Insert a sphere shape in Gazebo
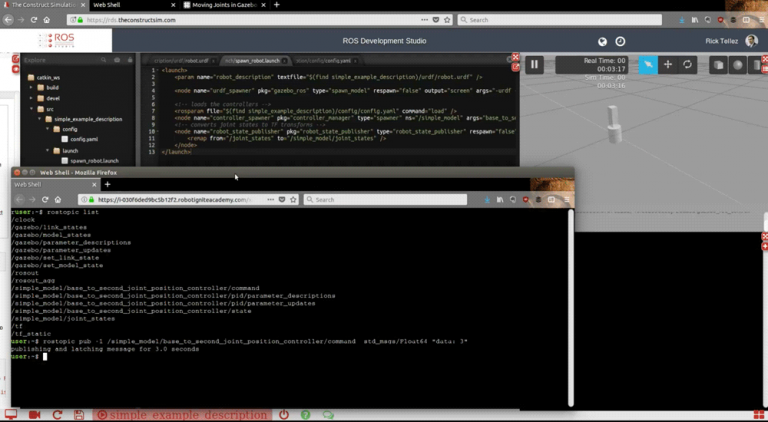Image resolution: width=768 pixels, height=422 pixels. (x=738, y=65)
